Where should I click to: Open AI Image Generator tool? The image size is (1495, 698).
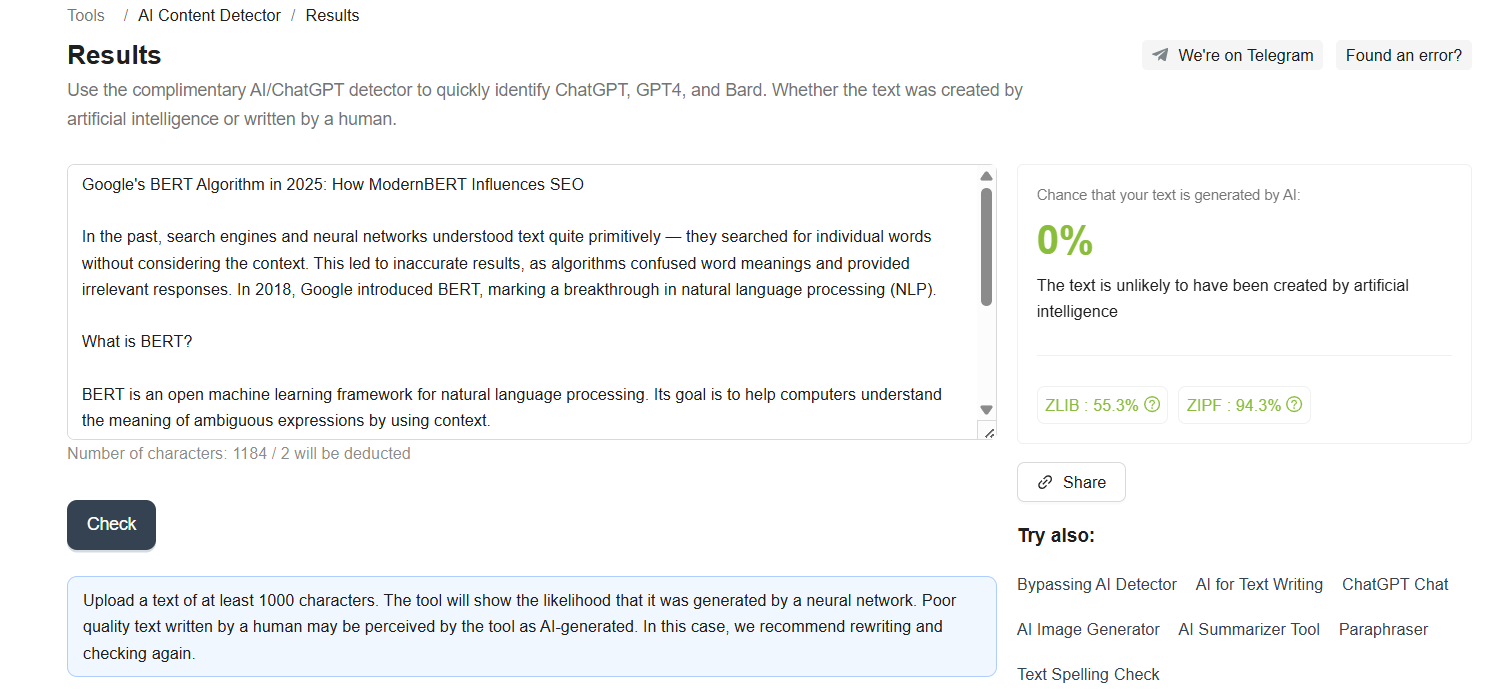pos(1088,629)
